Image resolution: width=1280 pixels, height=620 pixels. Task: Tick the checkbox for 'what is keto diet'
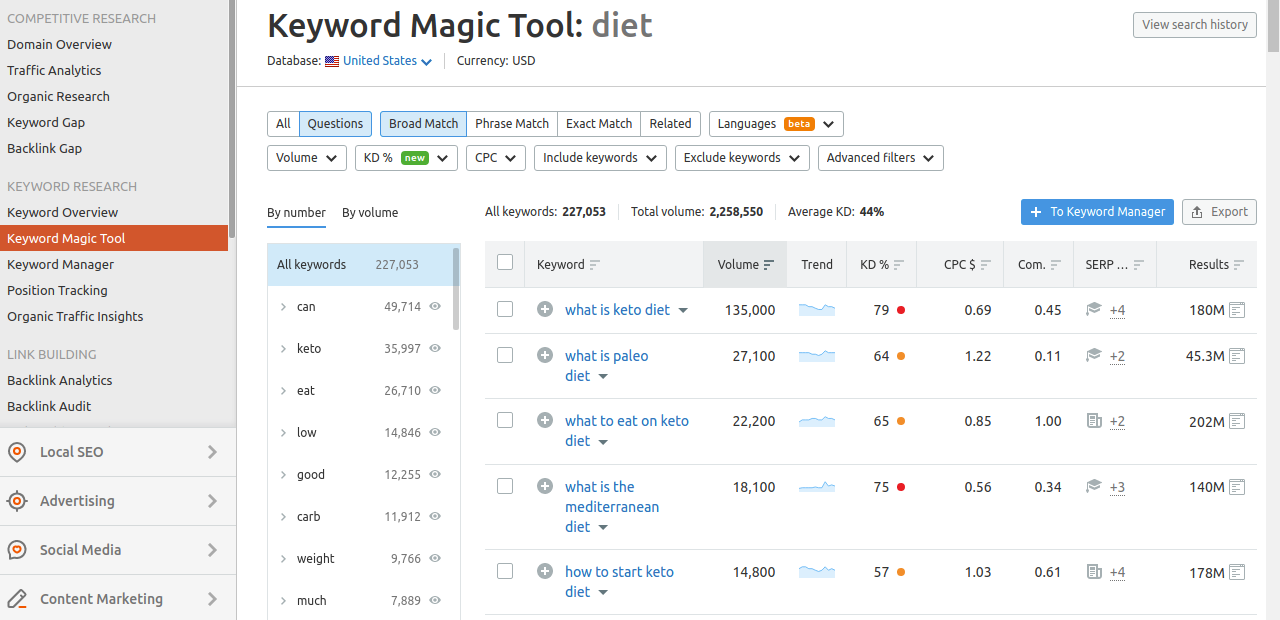click(x=505, y=310)
